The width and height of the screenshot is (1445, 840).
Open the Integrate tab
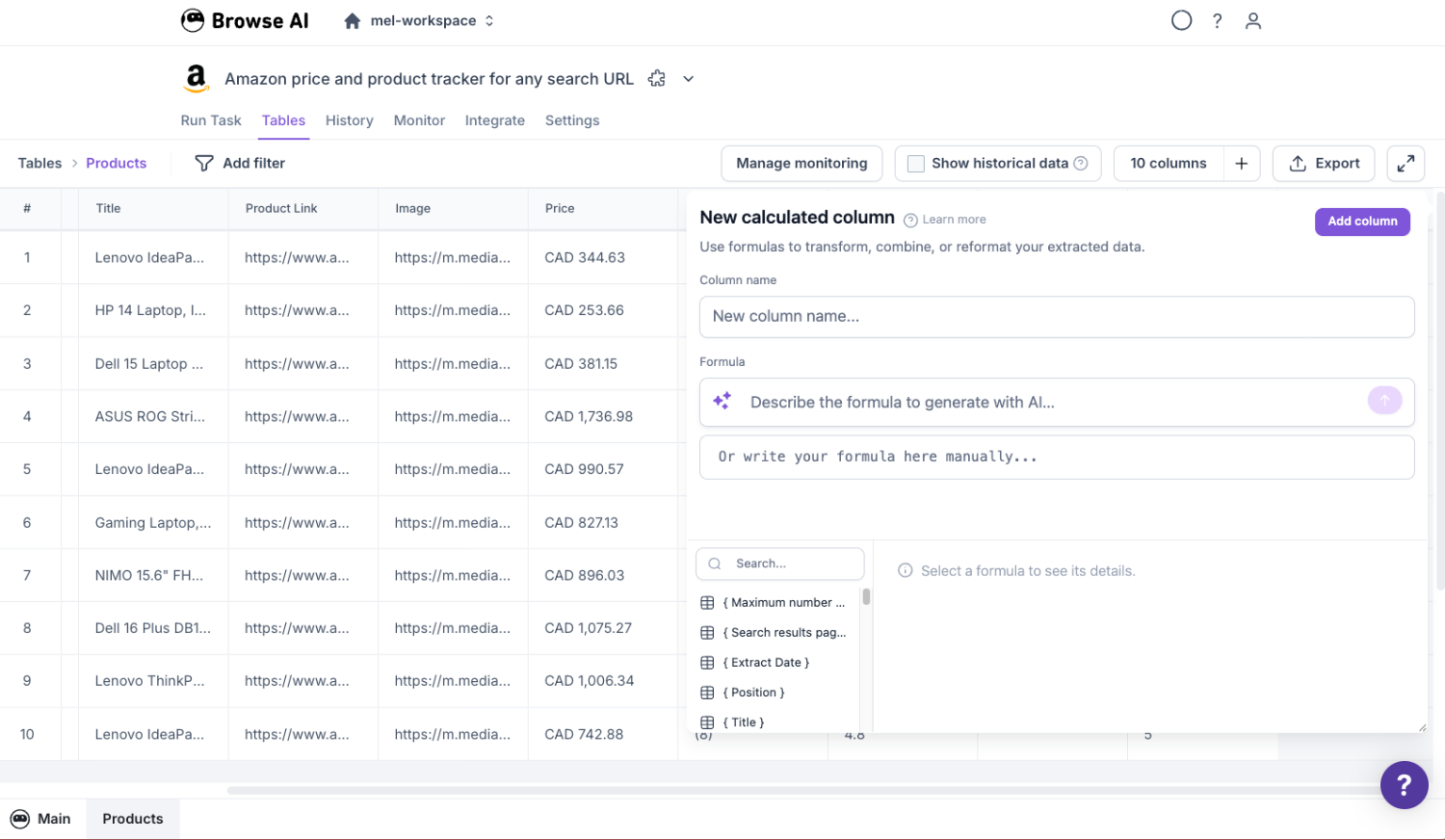[x=495, y=120]
